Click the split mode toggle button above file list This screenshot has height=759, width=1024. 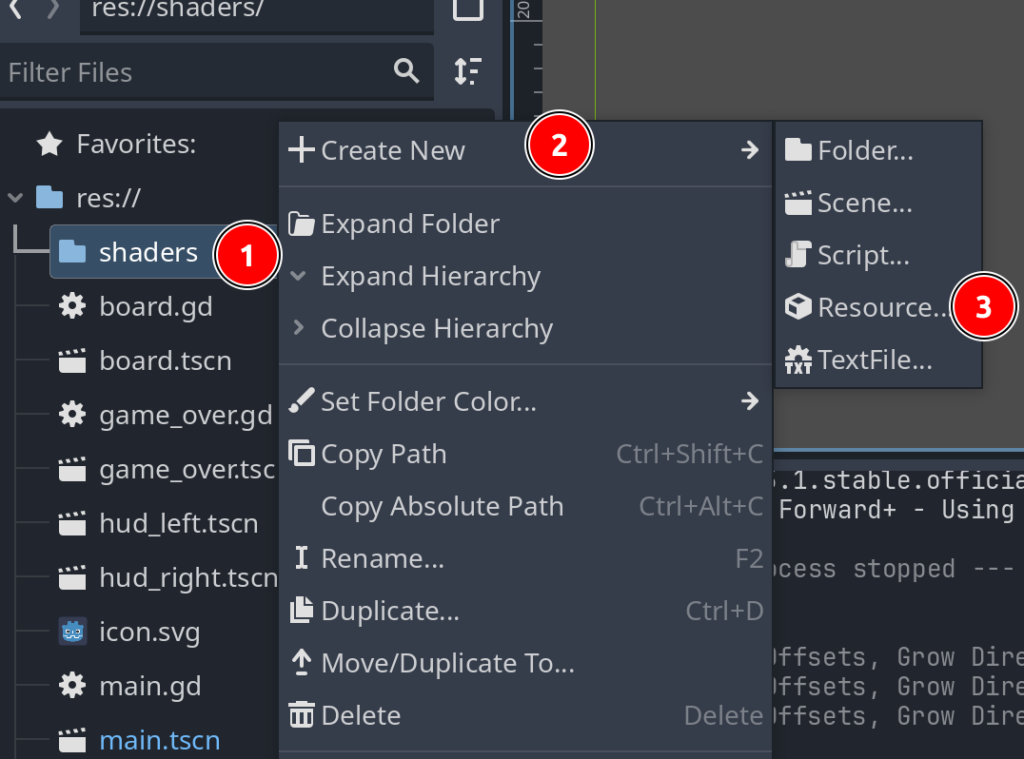pos(468,10)
